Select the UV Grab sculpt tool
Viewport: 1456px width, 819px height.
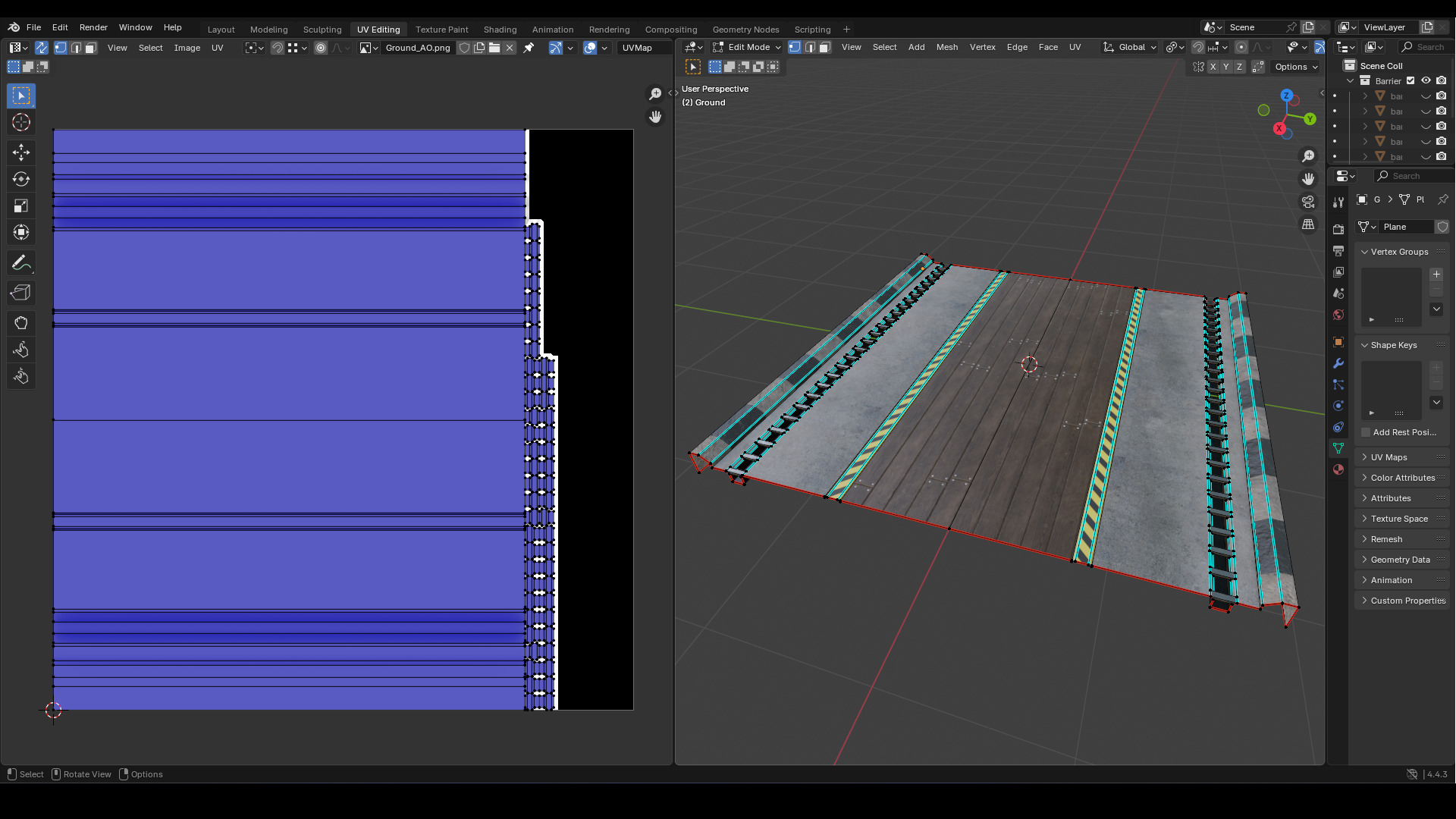point(21,323)
